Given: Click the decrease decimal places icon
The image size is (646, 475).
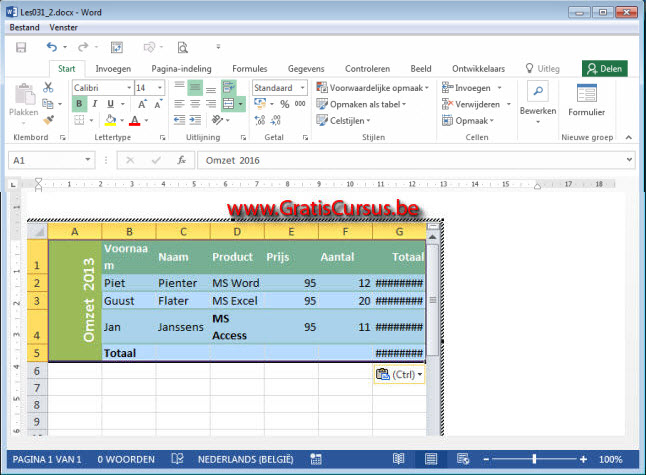Looking at the screenshot, I should point(276,120).
